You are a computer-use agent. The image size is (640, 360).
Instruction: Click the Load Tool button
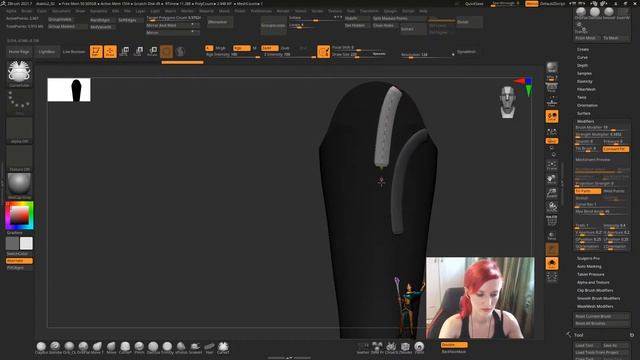pos(588,345)
